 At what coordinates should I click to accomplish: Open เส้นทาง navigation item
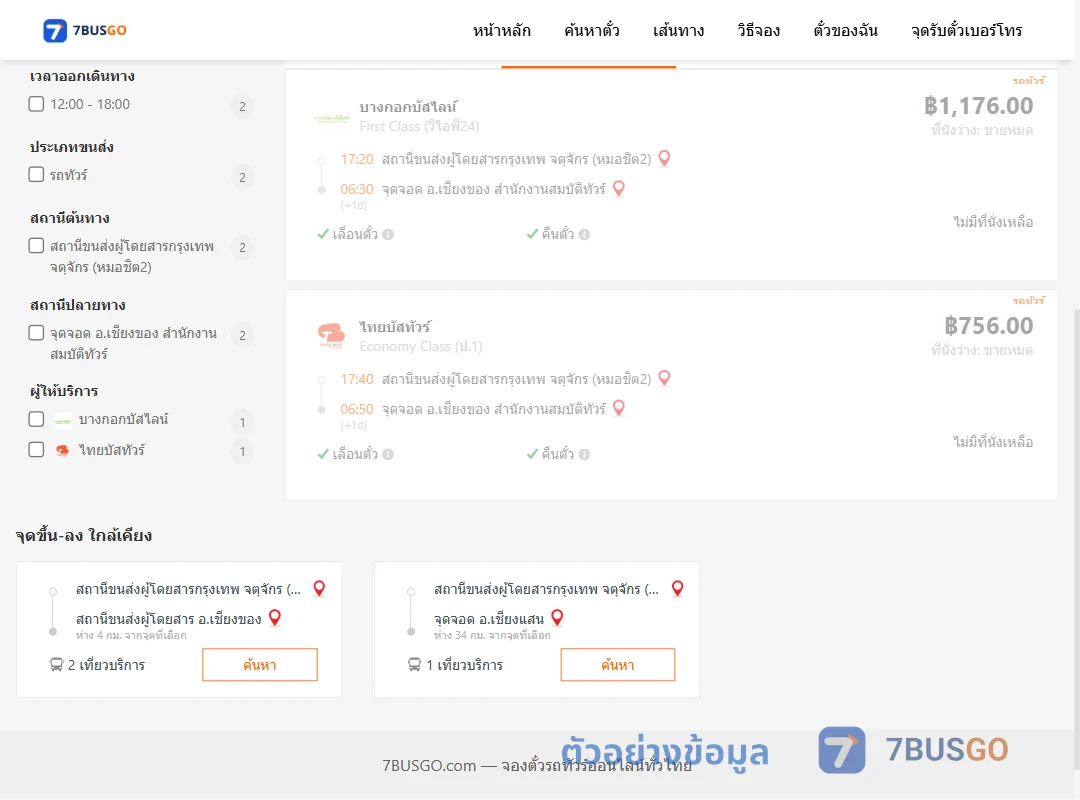point(678,30)
